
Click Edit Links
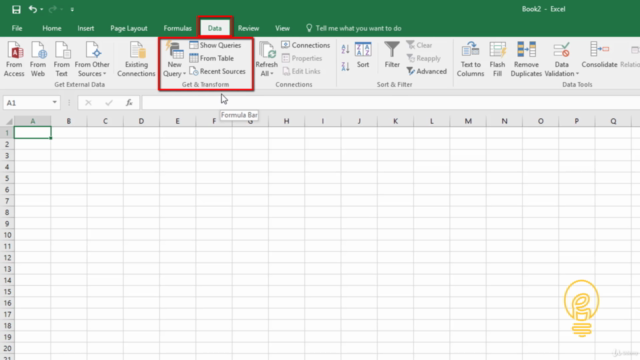(301, 71)
